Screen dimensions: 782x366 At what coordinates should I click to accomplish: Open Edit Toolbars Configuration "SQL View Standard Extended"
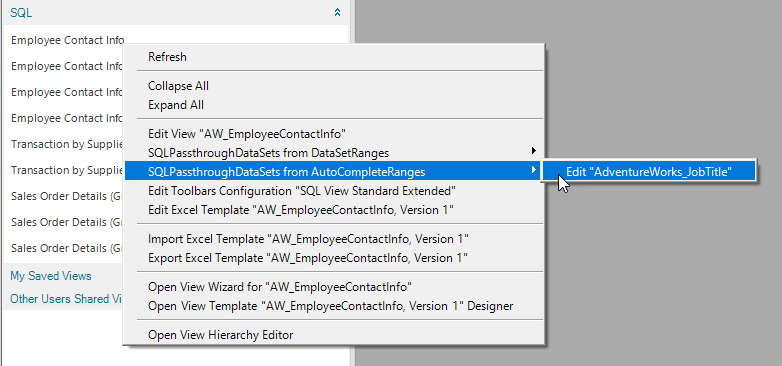tap(333, 190)
